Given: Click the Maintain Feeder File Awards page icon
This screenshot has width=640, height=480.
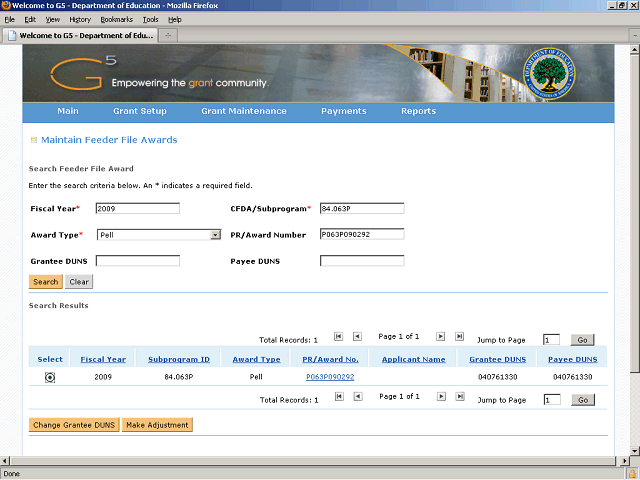Looking at the screenshot, I should click(x=34, y=140).
